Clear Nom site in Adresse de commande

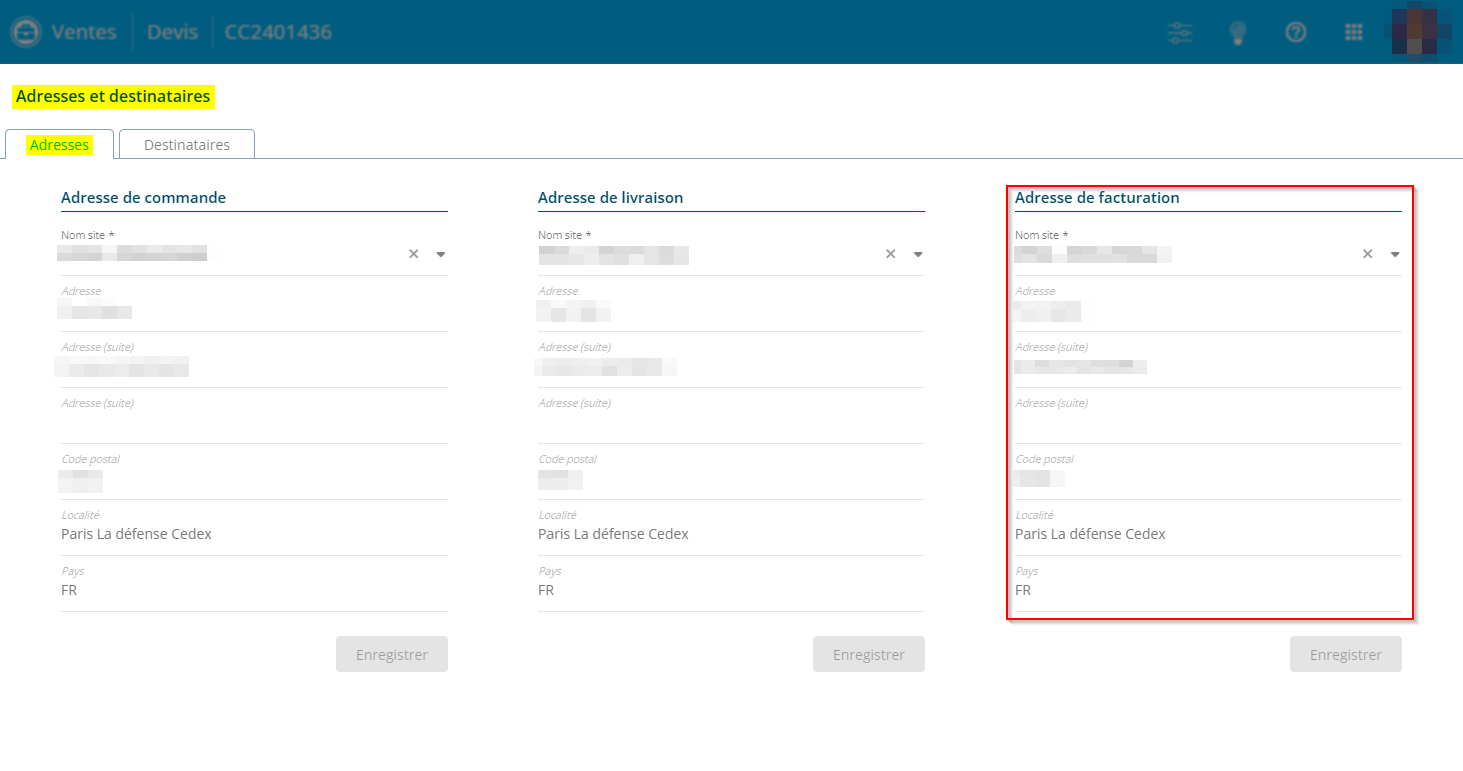pyautogui.click(x=413, y=254)
